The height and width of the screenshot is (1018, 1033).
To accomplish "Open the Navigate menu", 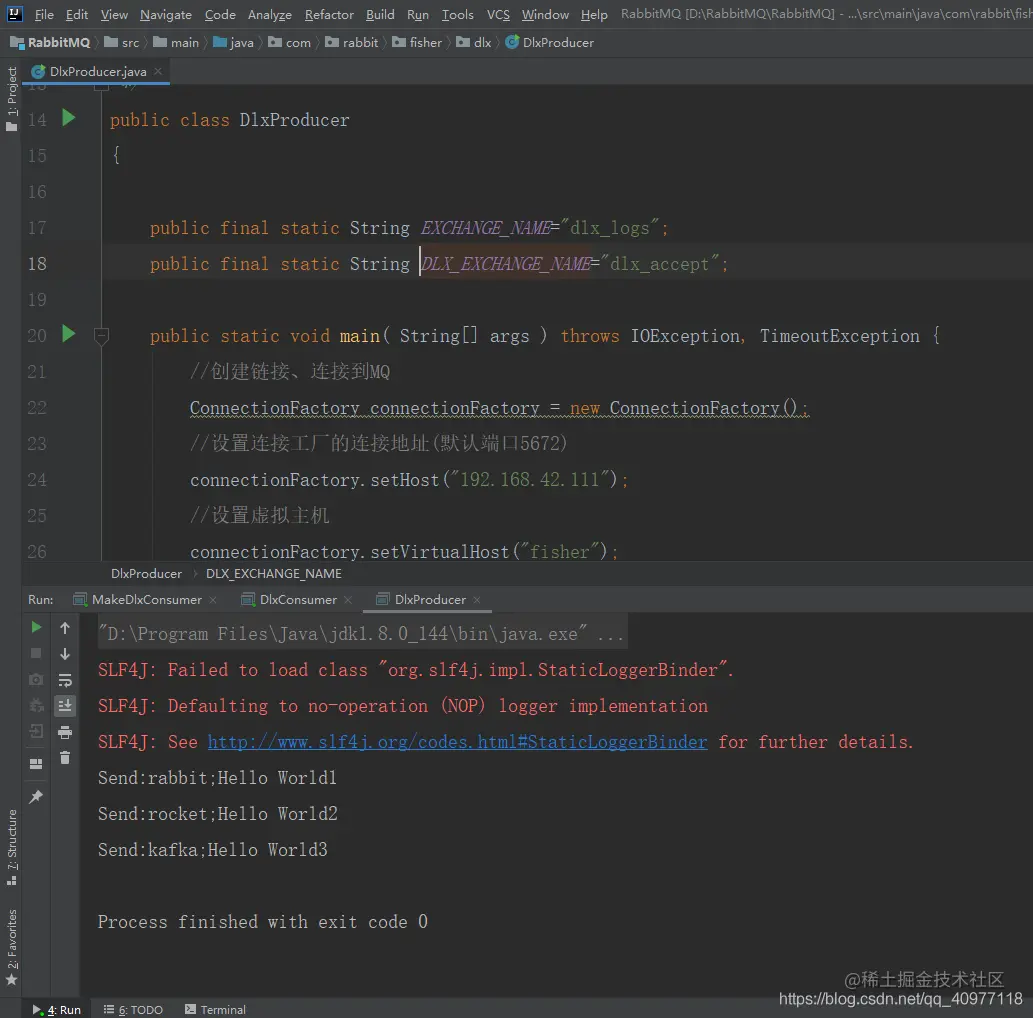I will (x=165, y=14).
